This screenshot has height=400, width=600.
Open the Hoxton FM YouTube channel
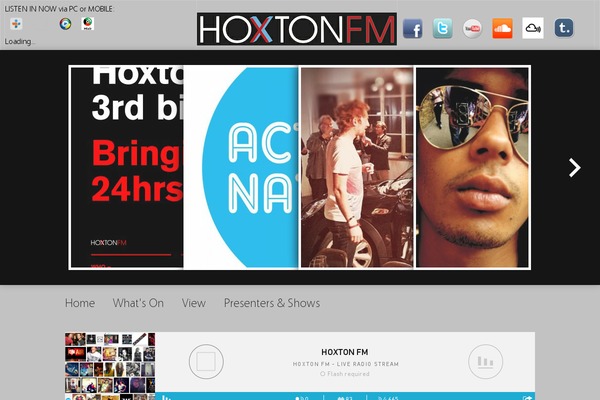coord(472,28)
